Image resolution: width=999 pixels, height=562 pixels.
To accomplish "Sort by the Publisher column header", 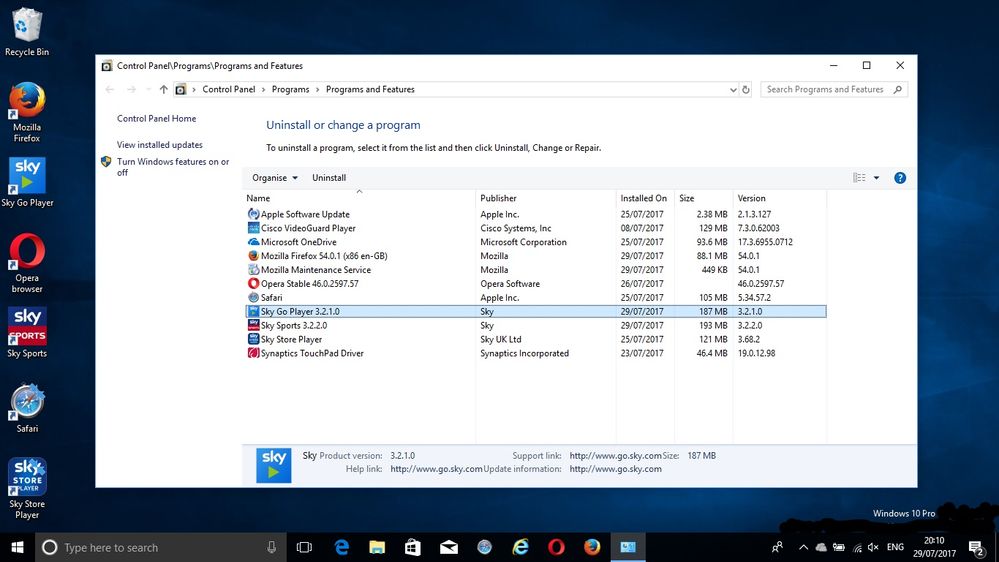I will (x=546, y=198).
